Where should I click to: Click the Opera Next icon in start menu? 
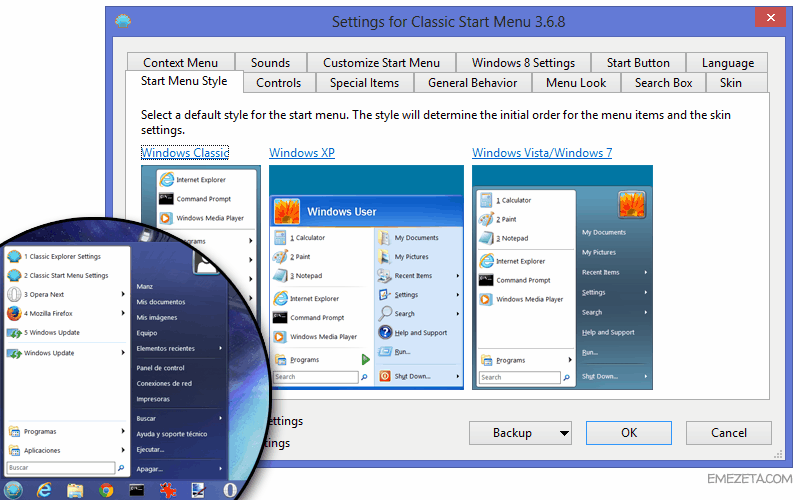(14, 294)
